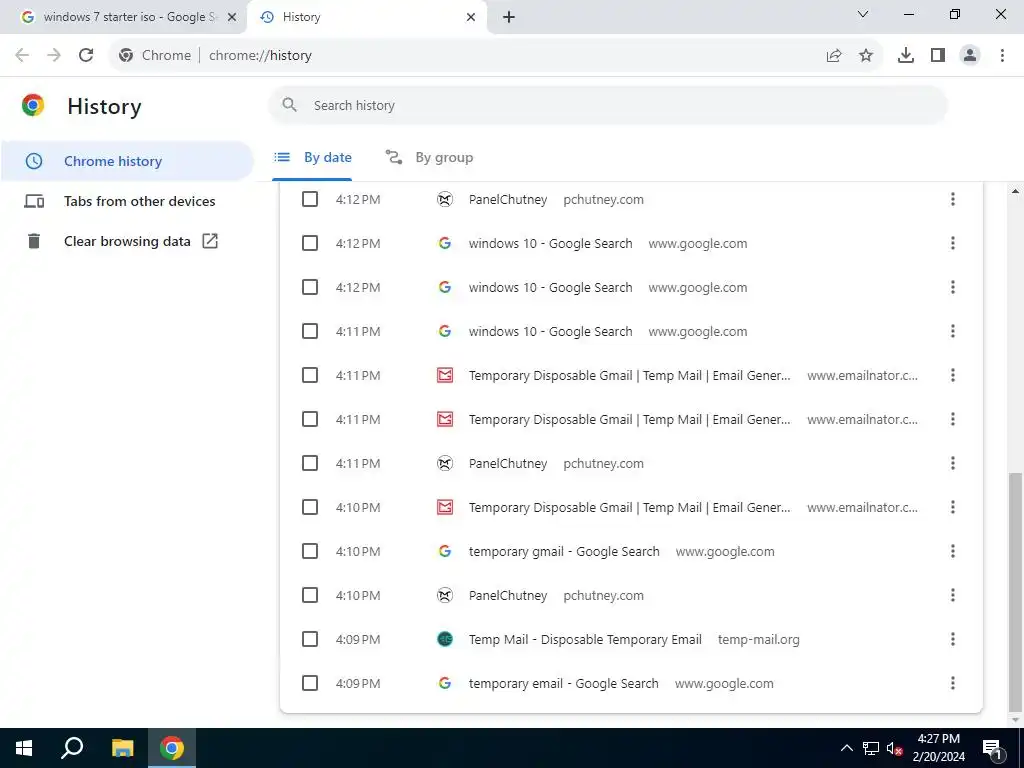The image size is (1024, 768).
Task: Open File Explorer from the taskbar
Action: (122, 748)
